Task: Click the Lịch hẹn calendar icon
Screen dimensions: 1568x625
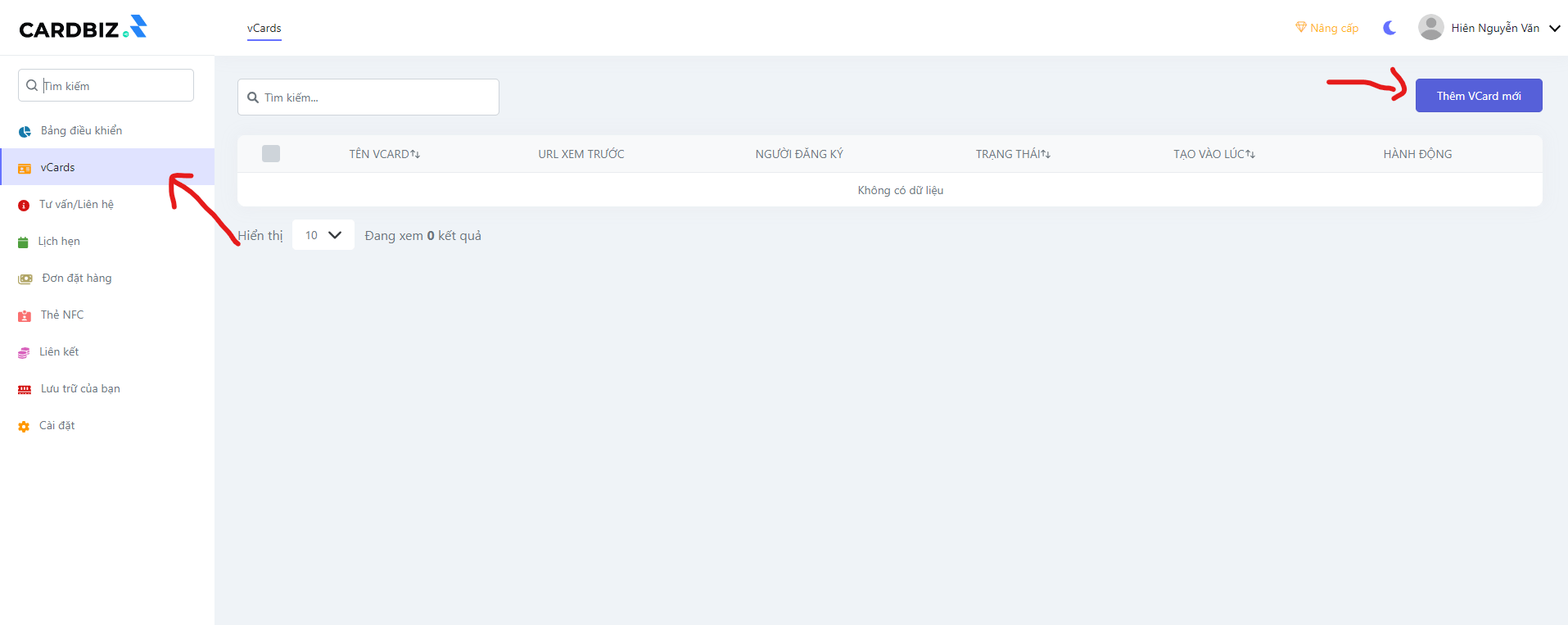Action: 23,242
